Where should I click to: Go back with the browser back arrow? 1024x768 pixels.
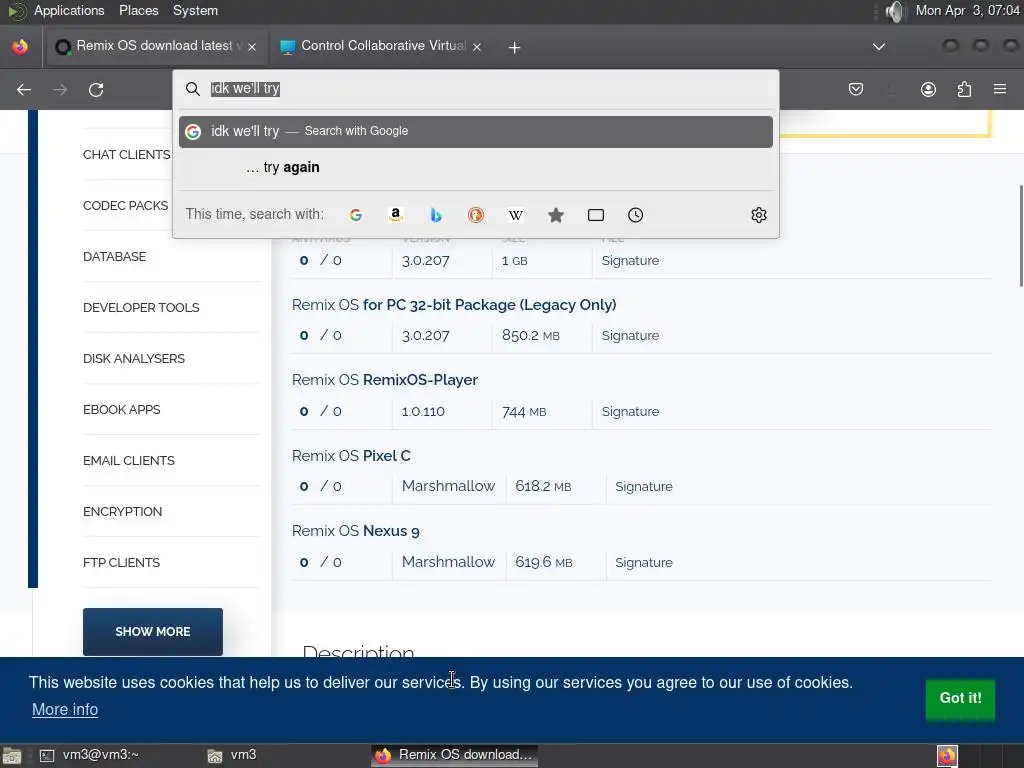tap(24, 89)
